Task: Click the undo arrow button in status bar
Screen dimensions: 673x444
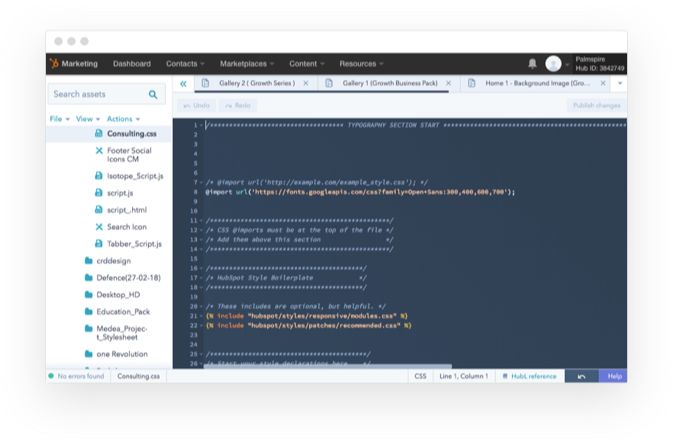Action: (579, 376)
